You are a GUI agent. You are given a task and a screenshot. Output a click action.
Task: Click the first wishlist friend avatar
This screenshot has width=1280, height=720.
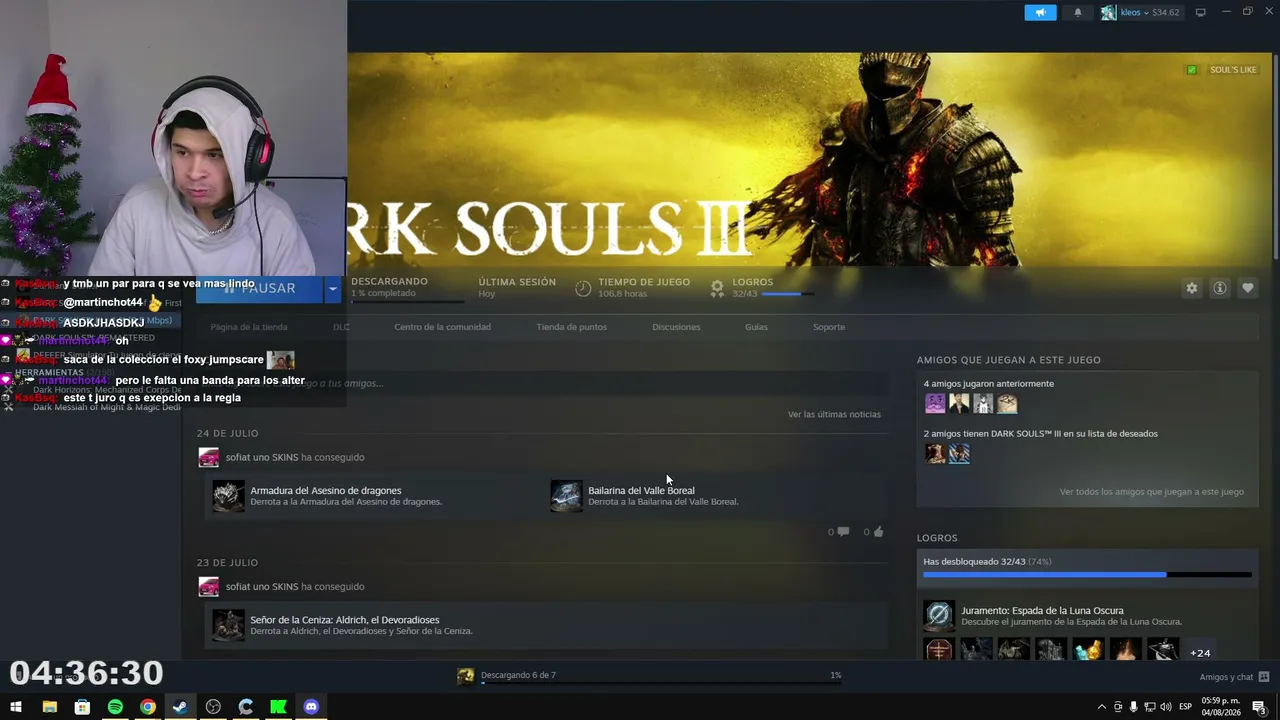click(935, 453)
